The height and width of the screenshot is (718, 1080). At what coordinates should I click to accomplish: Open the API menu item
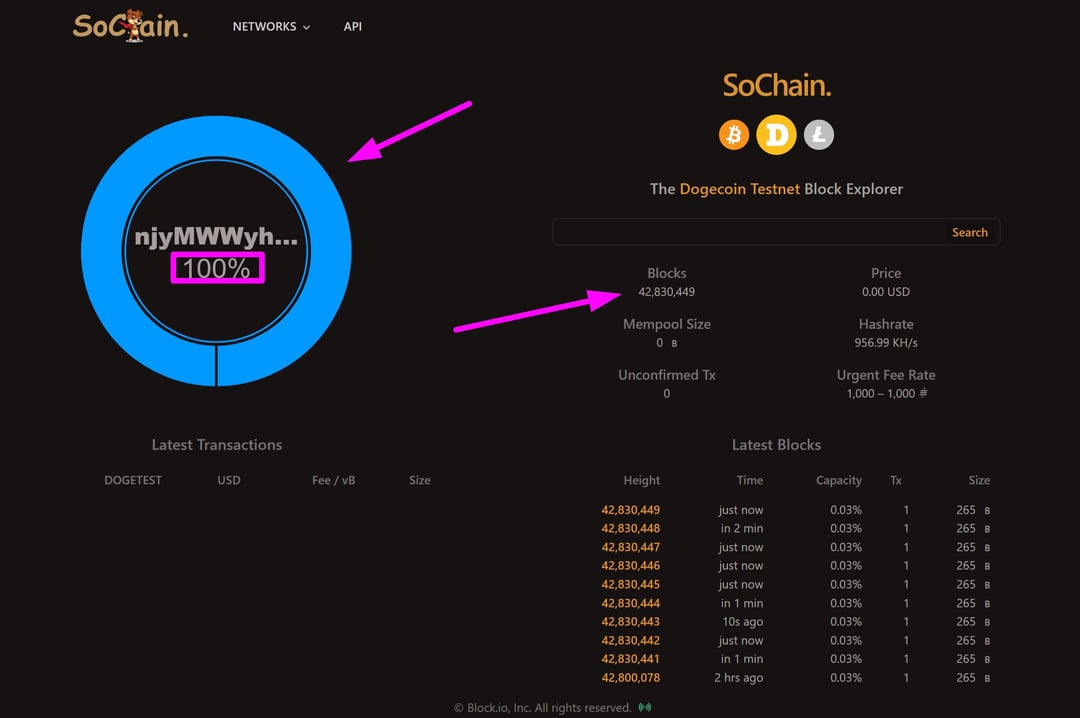[x=353, y=27]
